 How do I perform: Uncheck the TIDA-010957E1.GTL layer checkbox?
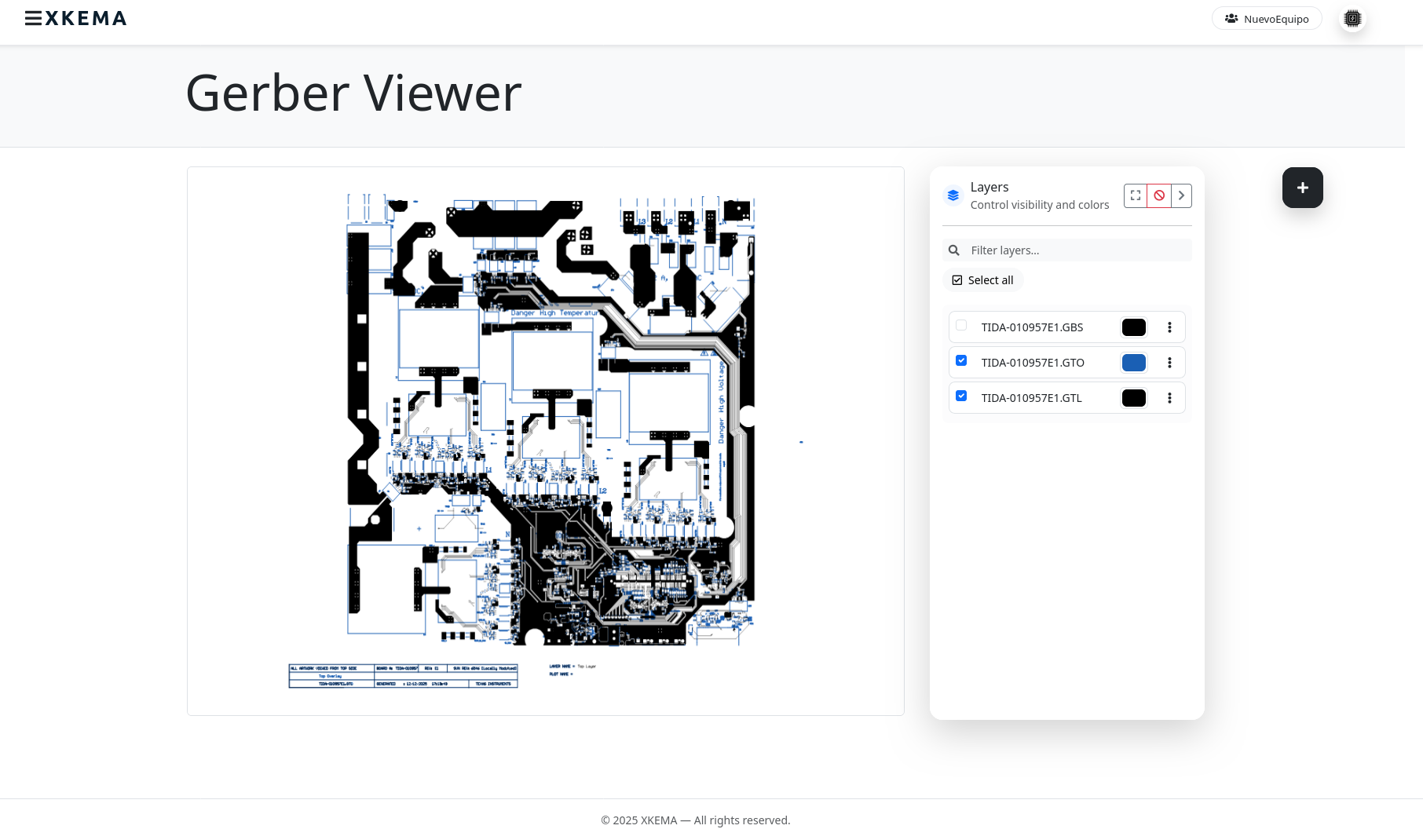961,396
